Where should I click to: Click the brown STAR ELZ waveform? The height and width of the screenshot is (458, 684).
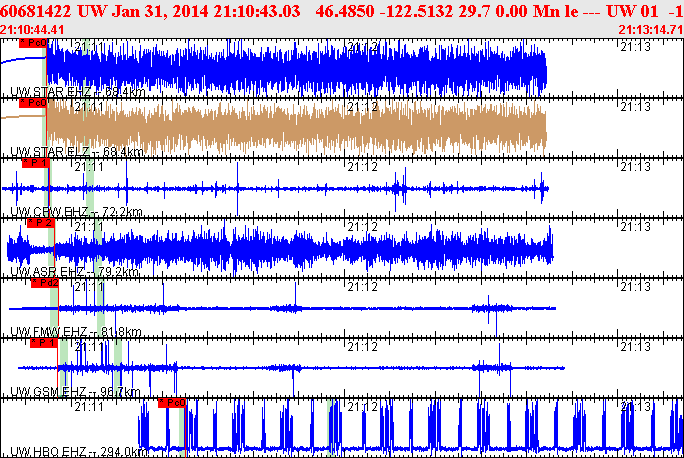coord(297,126)
